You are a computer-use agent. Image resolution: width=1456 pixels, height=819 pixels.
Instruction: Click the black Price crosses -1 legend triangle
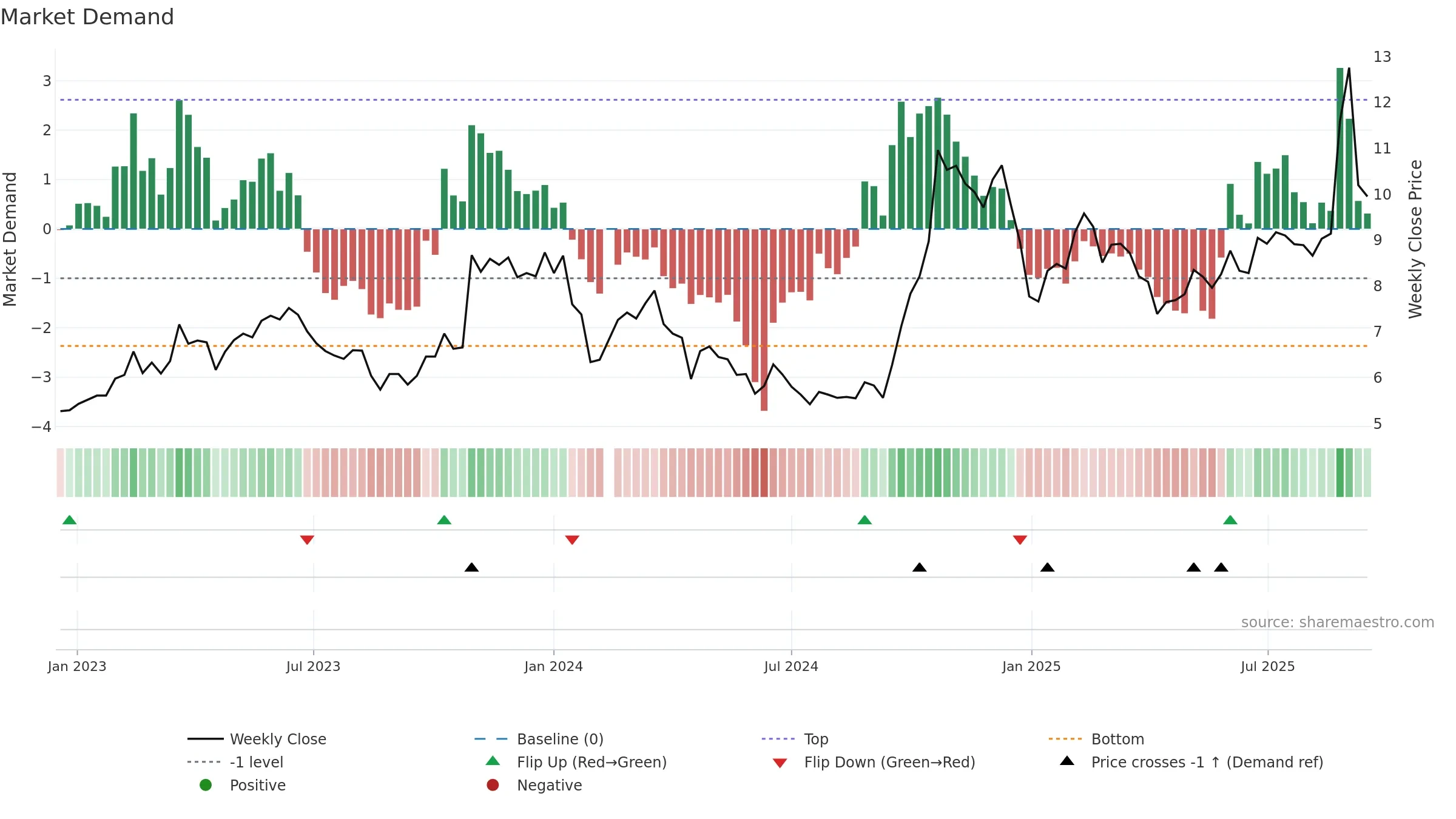point(1067,761)
